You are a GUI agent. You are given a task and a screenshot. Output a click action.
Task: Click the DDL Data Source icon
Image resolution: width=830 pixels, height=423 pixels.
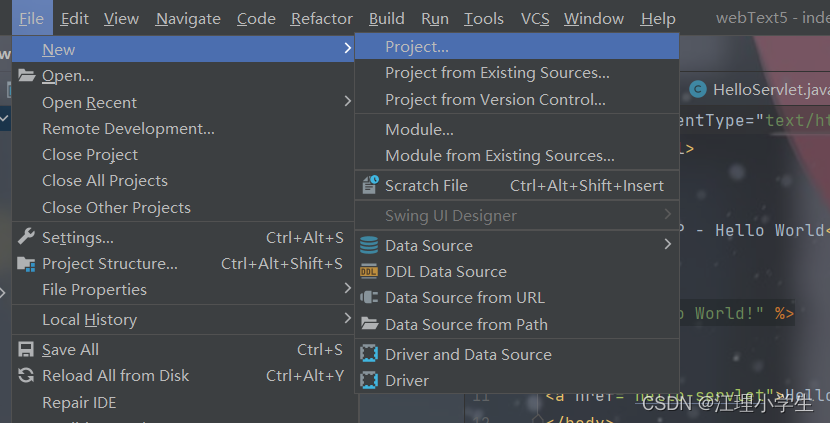click(x=368, y=271)
